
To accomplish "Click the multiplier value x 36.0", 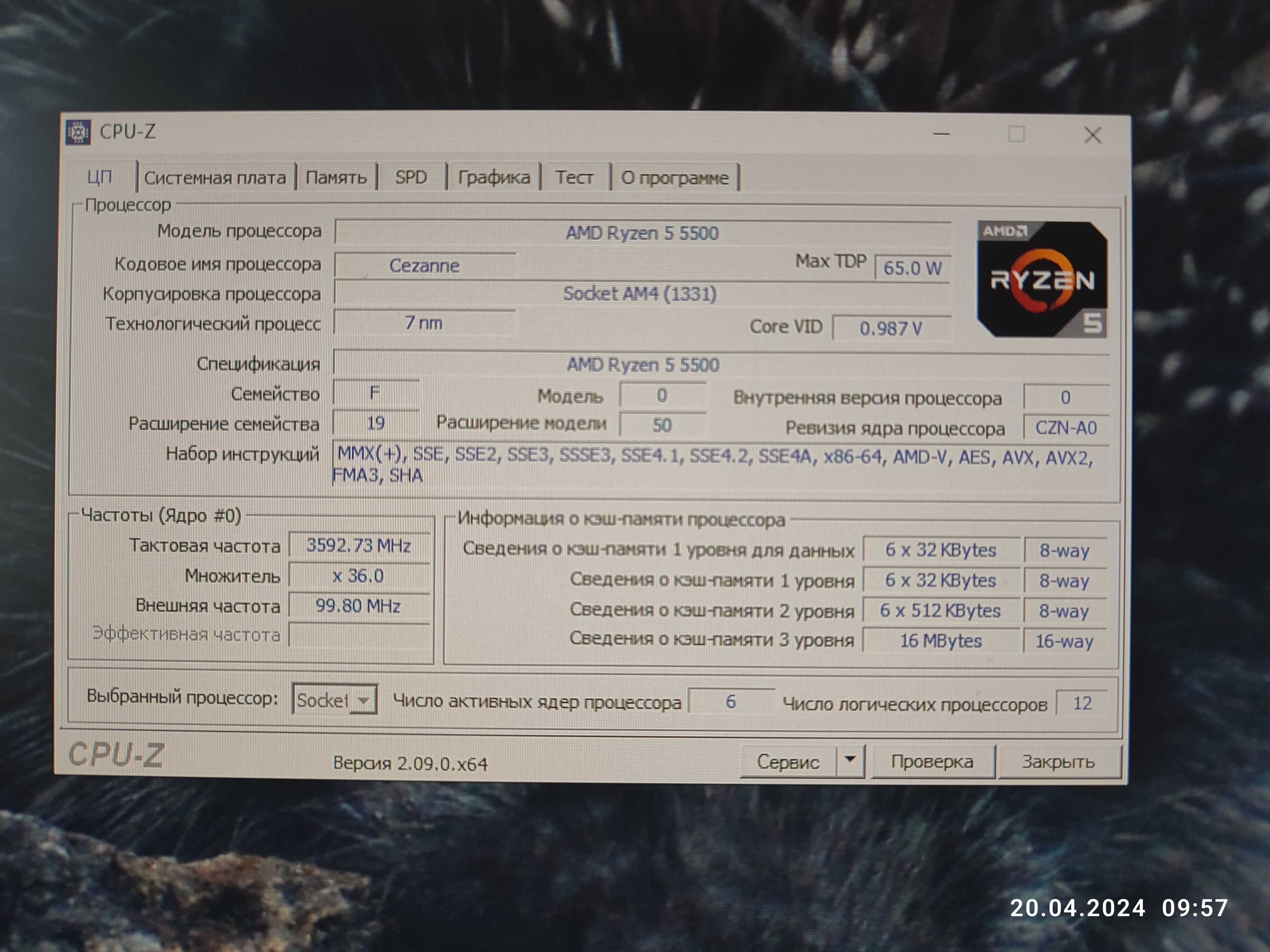I will click(359, 576).
